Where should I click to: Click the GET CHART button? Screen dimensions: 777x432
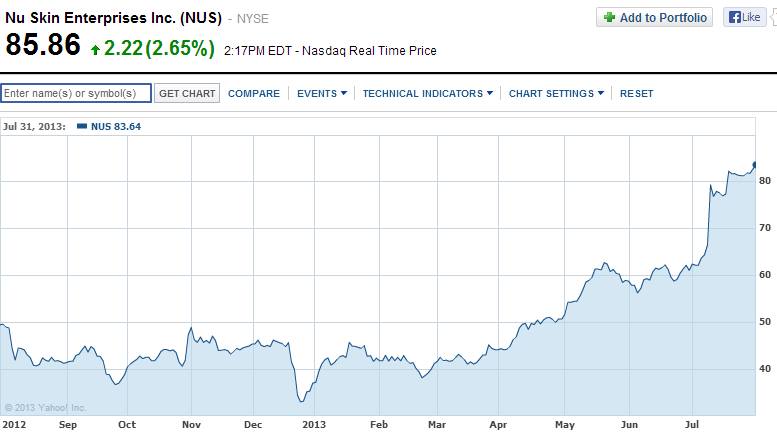[187, 93]
